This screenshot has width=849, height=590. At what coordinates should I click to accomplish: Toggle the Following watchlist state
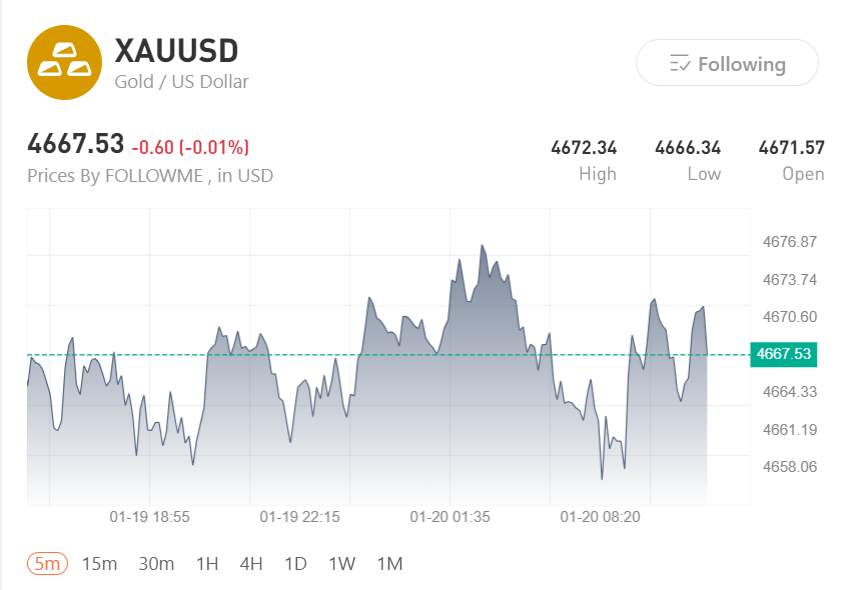pyautogui.click(x=727, y=63)
